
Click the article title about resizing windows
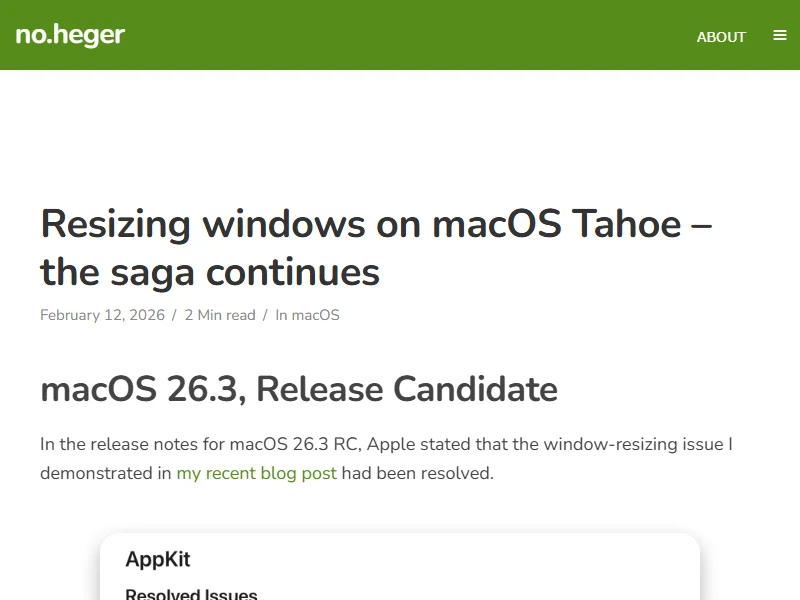375,247
